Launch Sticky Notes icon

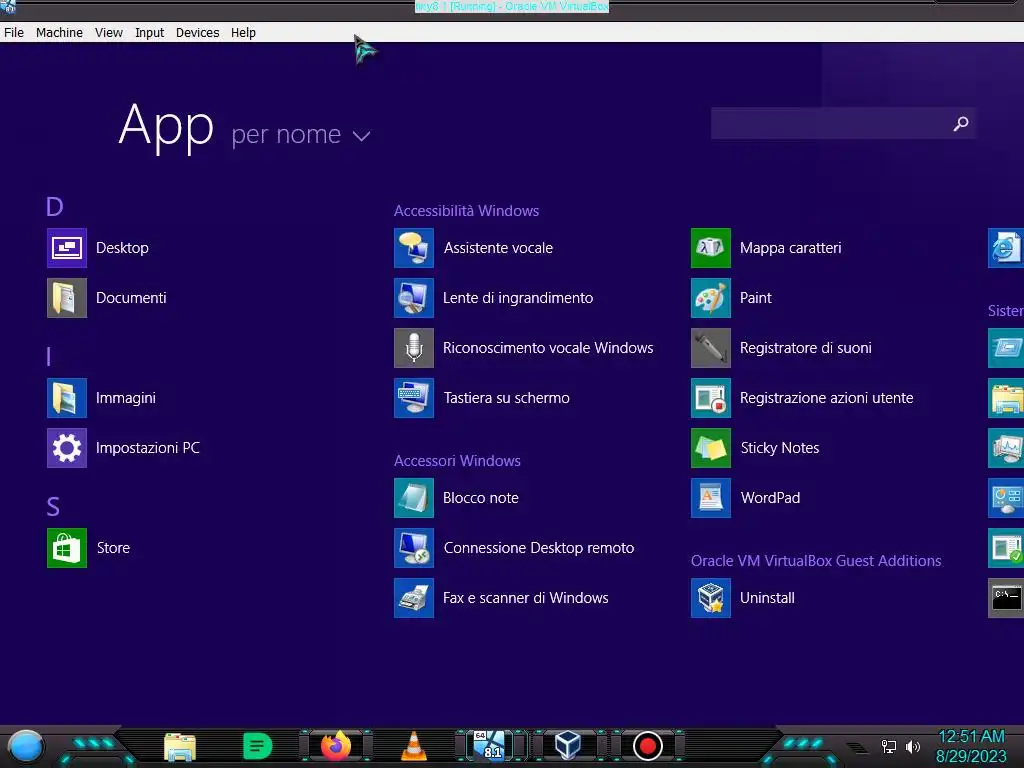(711, 448)
